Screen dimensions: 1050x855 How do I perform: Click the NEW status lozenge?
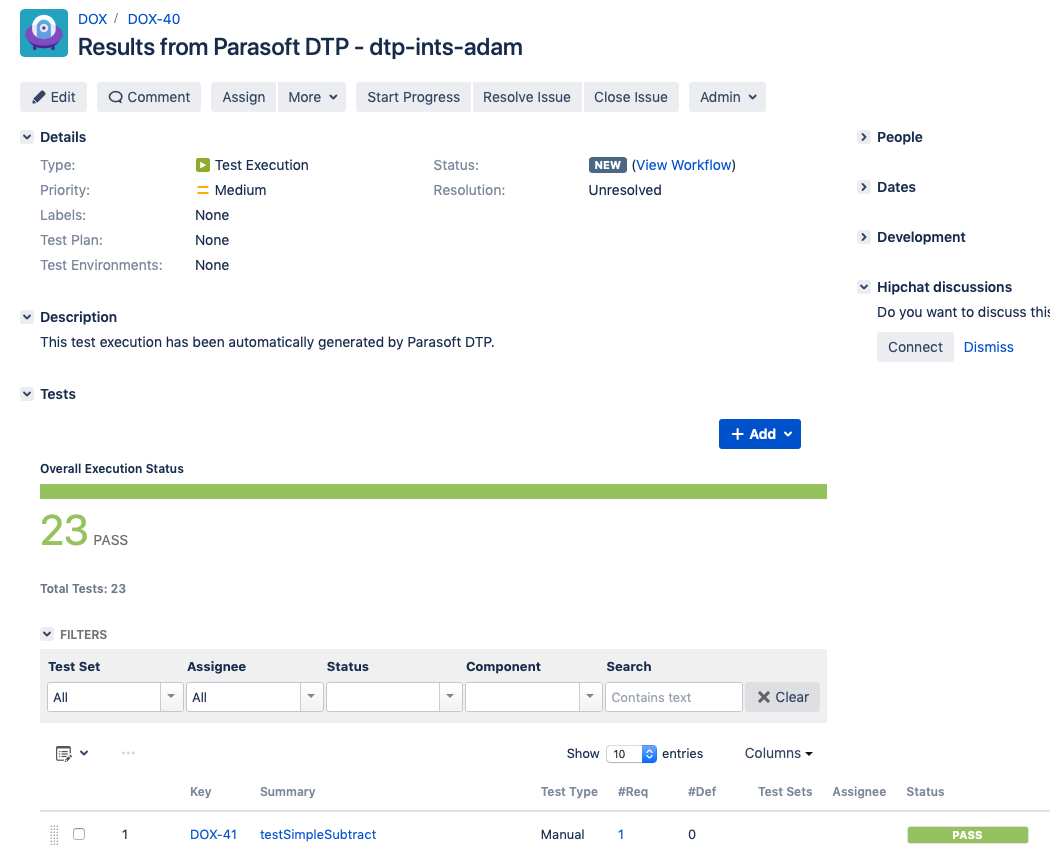coord(607,165)
